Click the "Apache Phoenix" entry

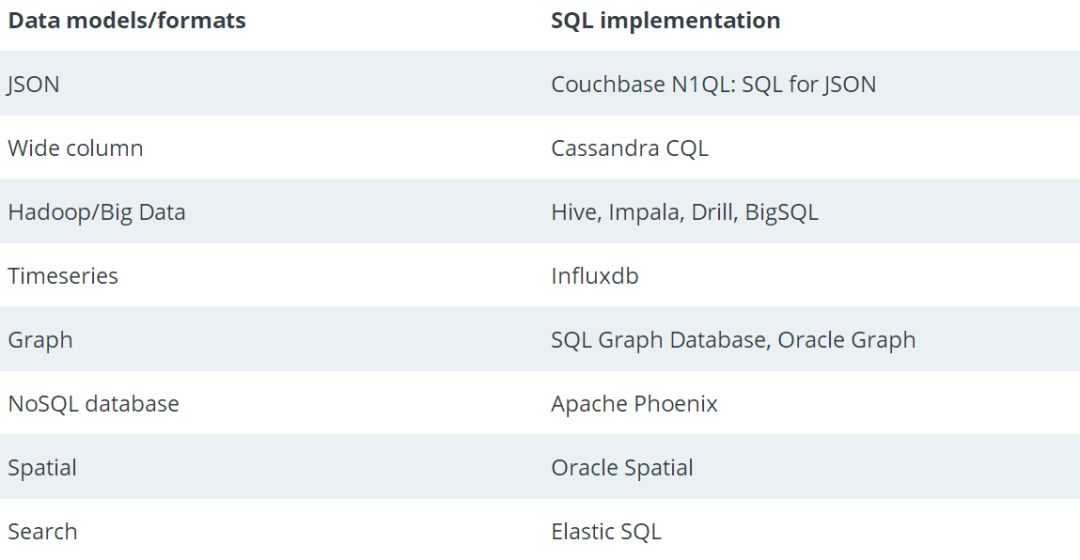(x=634, y=404)
